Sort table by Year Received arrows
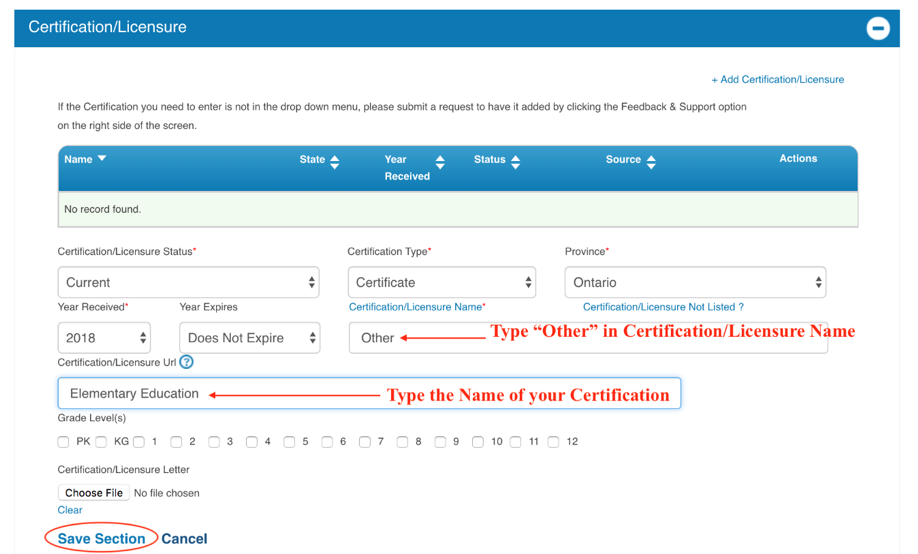918x554 pixels. [440, 162]
